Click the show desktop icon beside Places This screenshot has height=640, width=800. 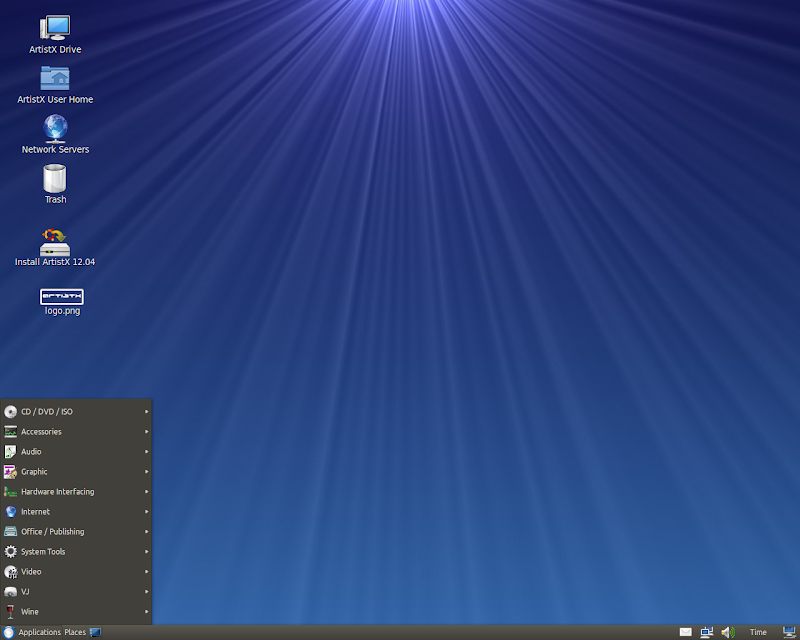pos(95,632)
